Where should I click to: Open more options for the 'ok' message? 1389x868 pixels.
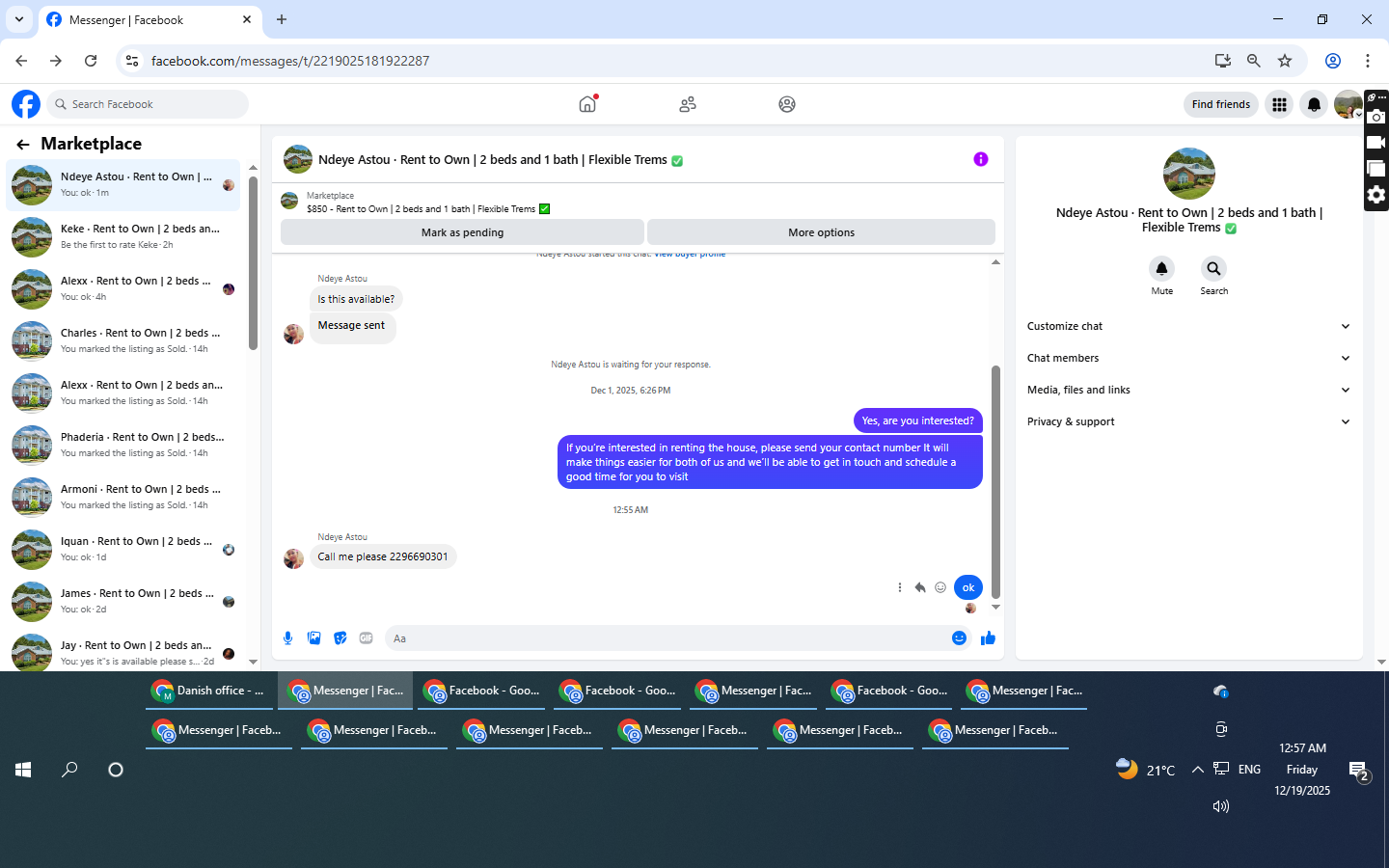coord(900,587)
